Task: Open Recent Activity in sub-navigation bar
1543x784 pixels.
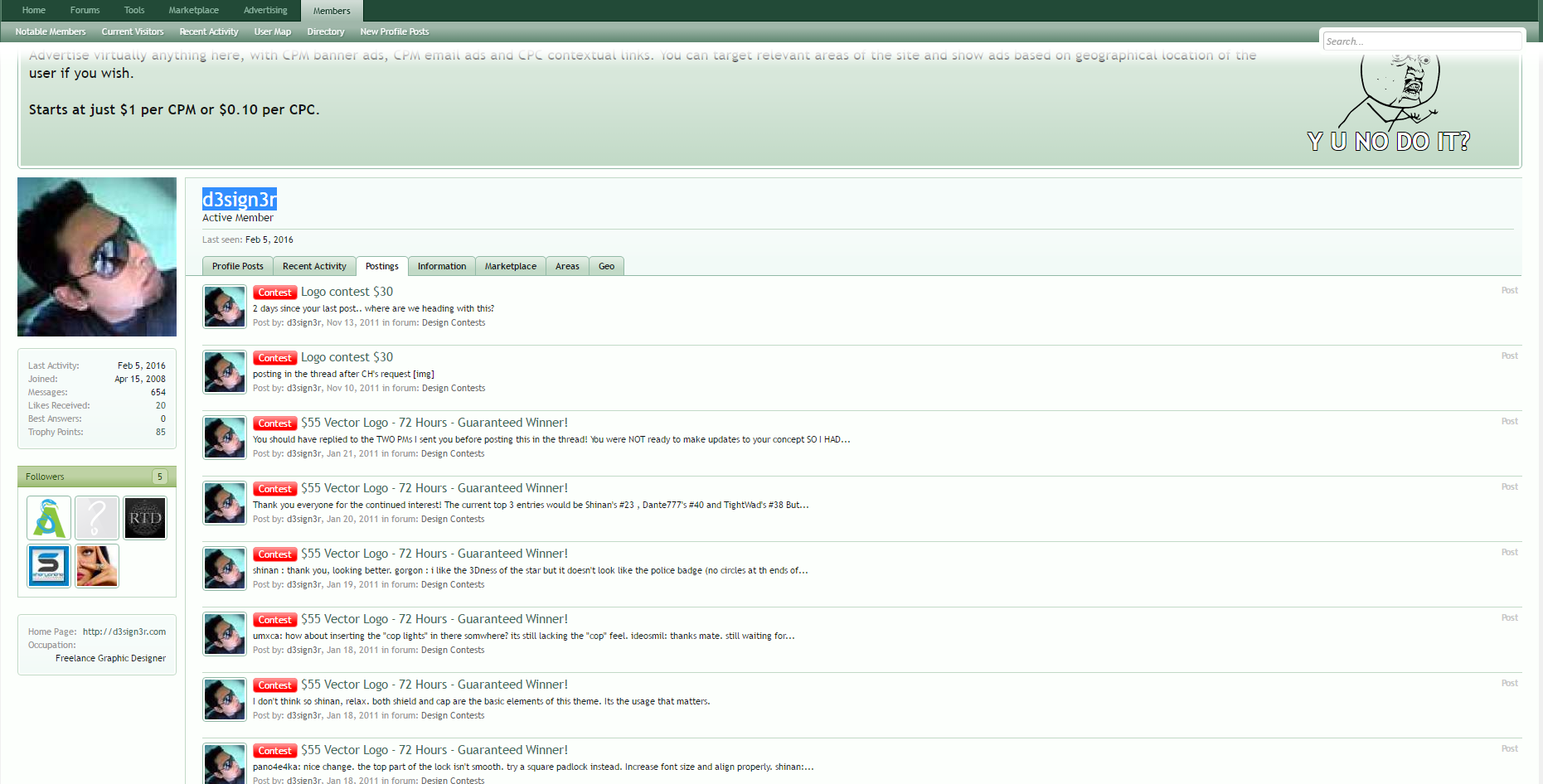Action: (209, 31)
